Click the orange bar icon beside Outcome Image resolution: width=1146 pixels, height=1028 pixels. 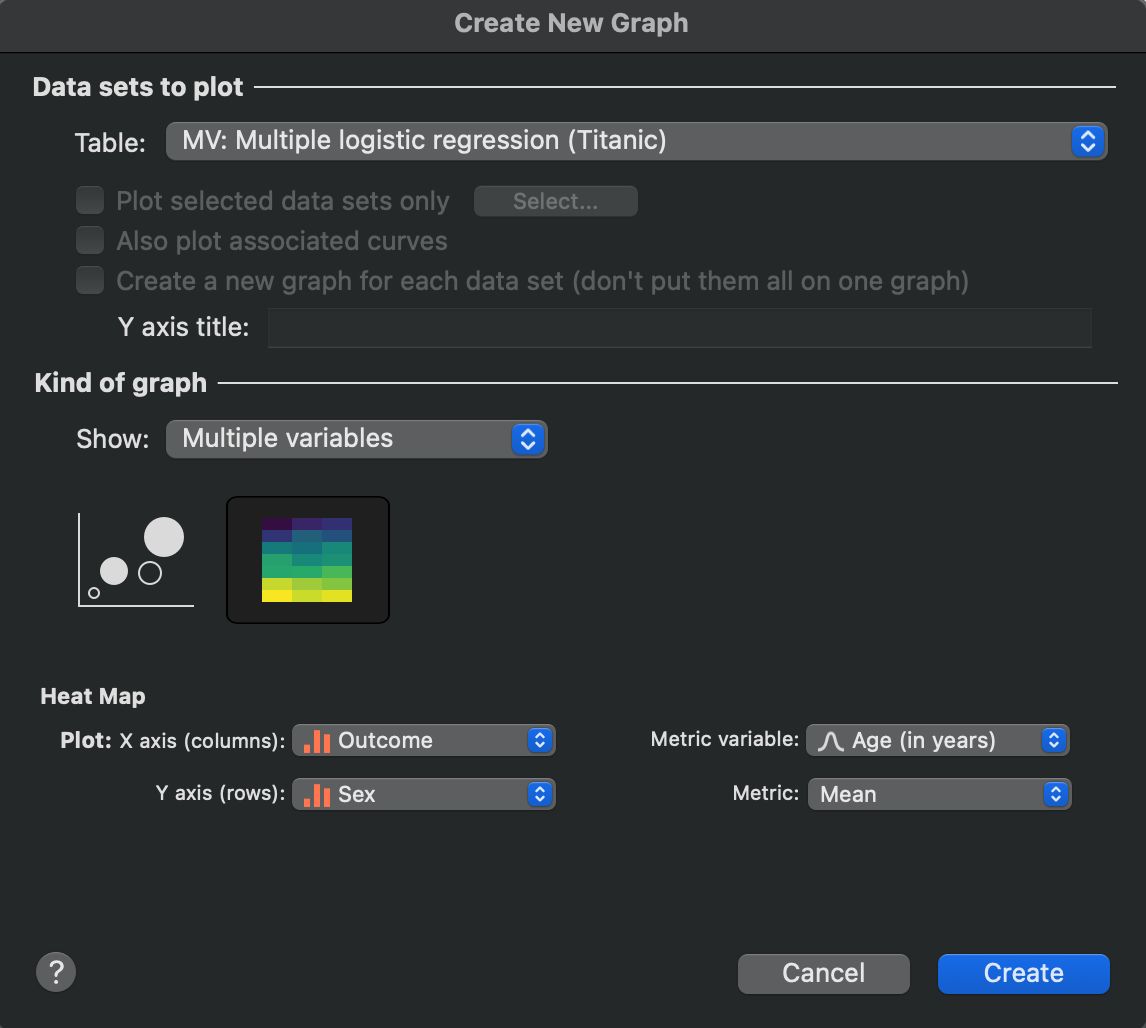click(x=317, y=741)
